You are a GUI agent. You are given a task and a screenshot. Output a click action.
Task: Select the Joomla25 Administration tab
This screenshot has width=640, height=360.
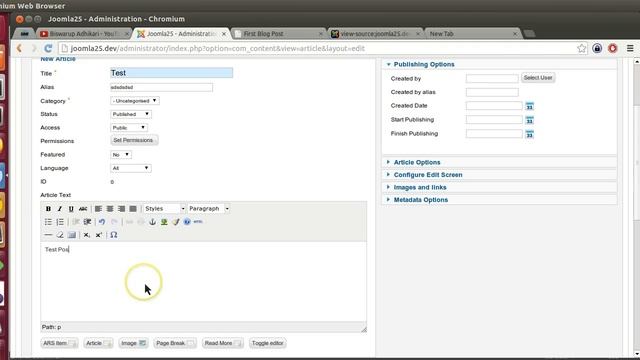(x=182, y=33)
